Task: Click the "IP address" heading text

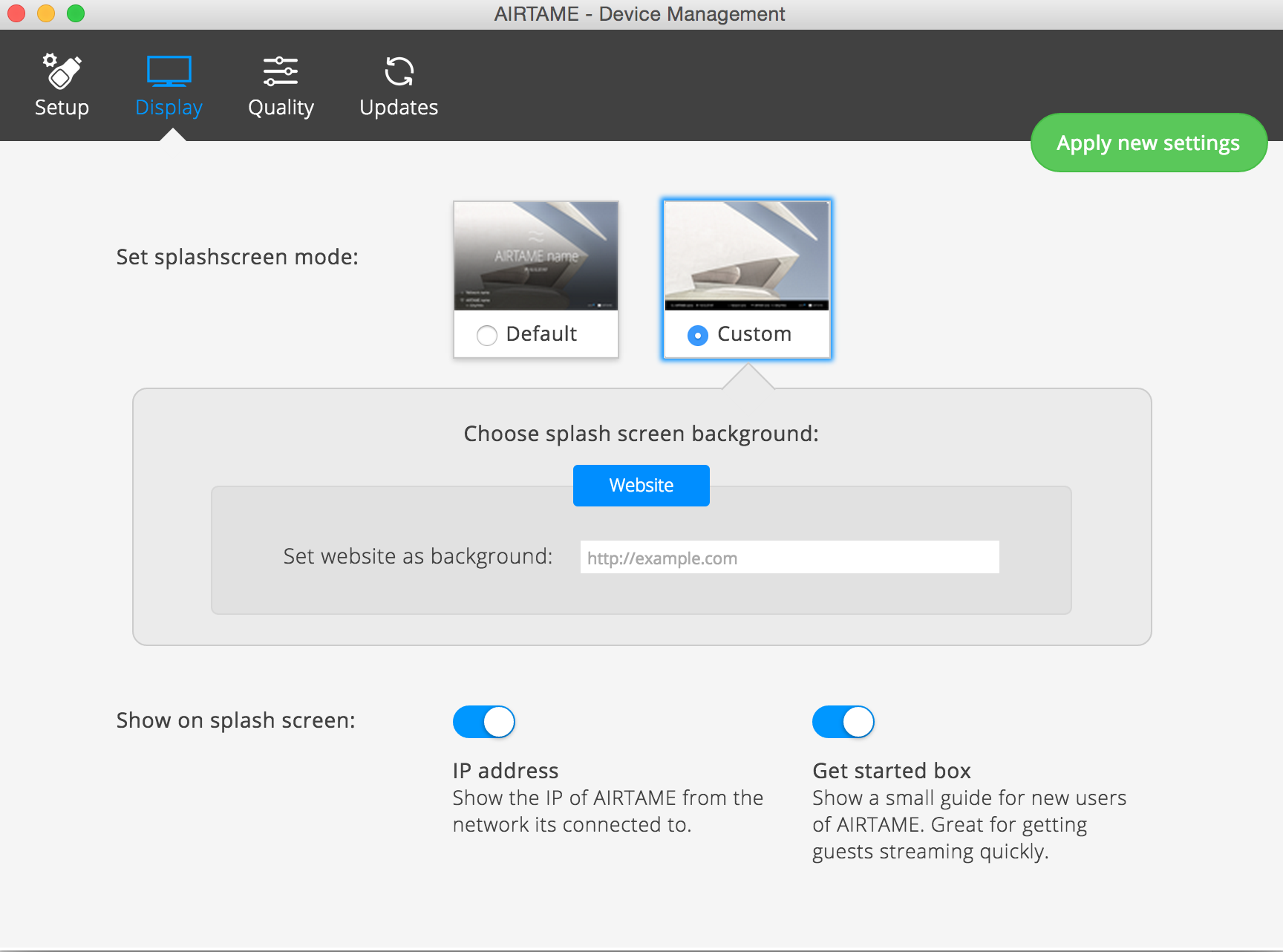Action: point(506,771)
